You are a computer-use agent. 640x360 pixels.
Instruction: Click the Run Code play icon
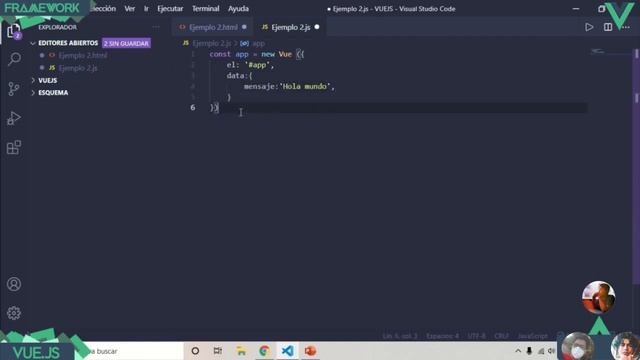point(589,27)
